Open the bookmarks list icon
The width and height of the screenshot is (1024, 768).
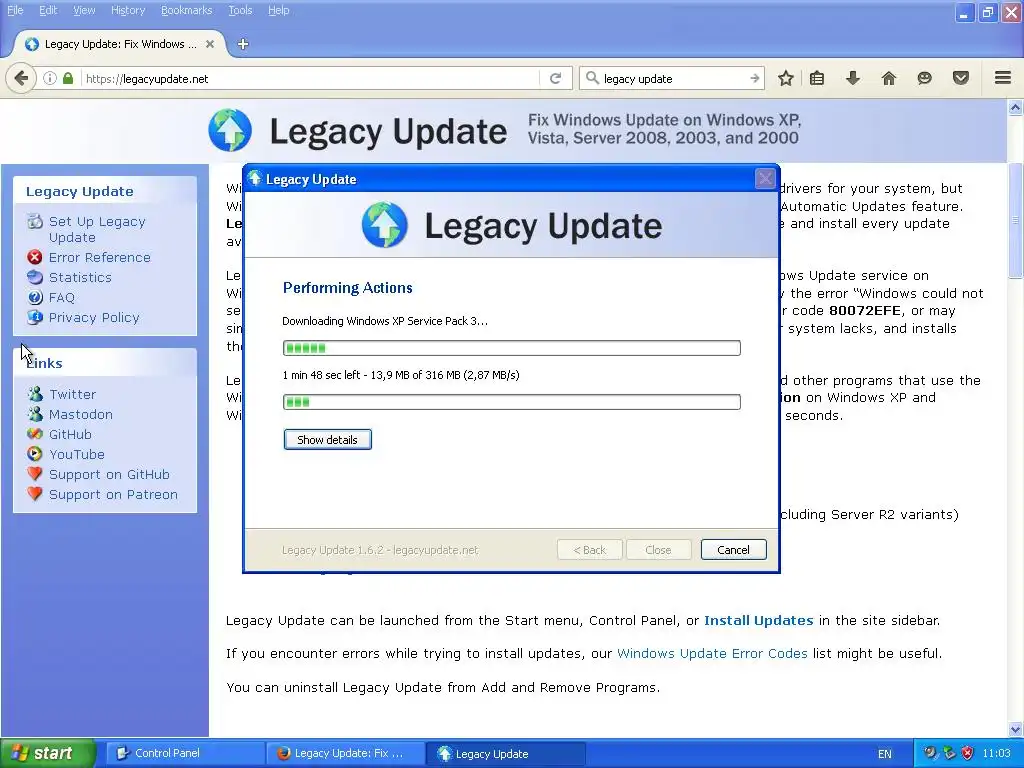pos(817,78)
